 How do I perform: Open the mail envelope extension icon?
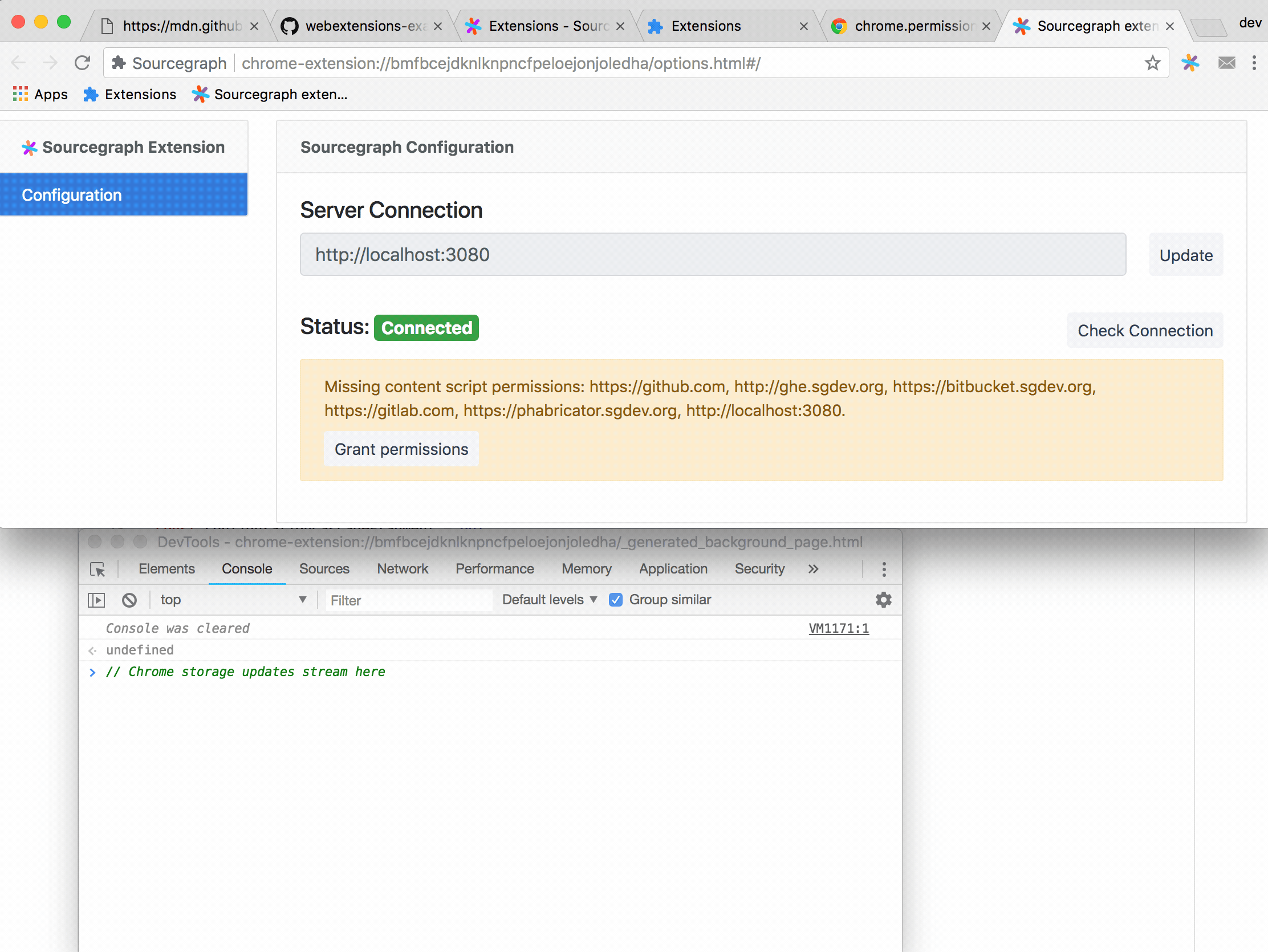1226,63
